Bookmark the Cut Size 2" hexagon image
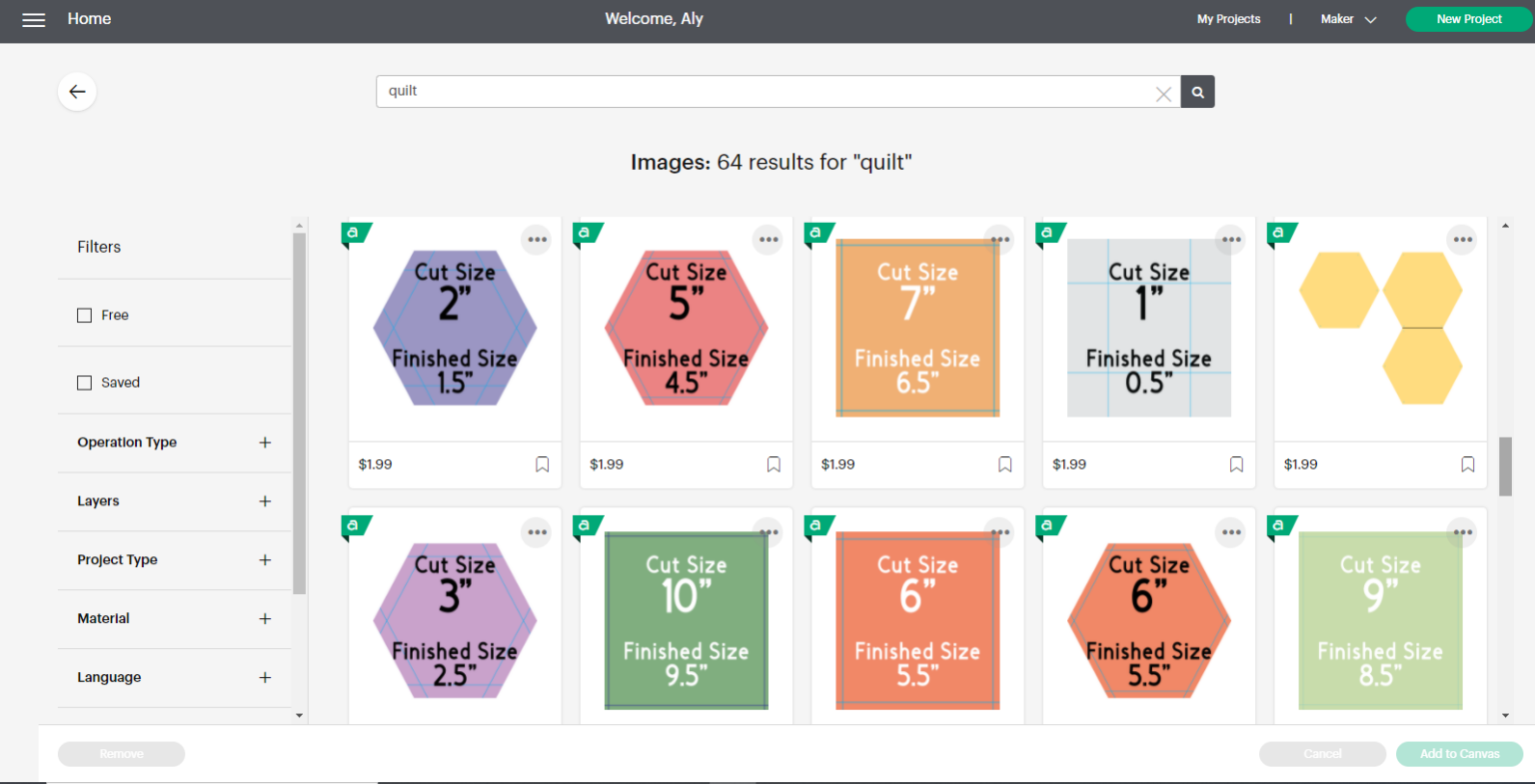The image size is (1535, 784). click(542, 464)
